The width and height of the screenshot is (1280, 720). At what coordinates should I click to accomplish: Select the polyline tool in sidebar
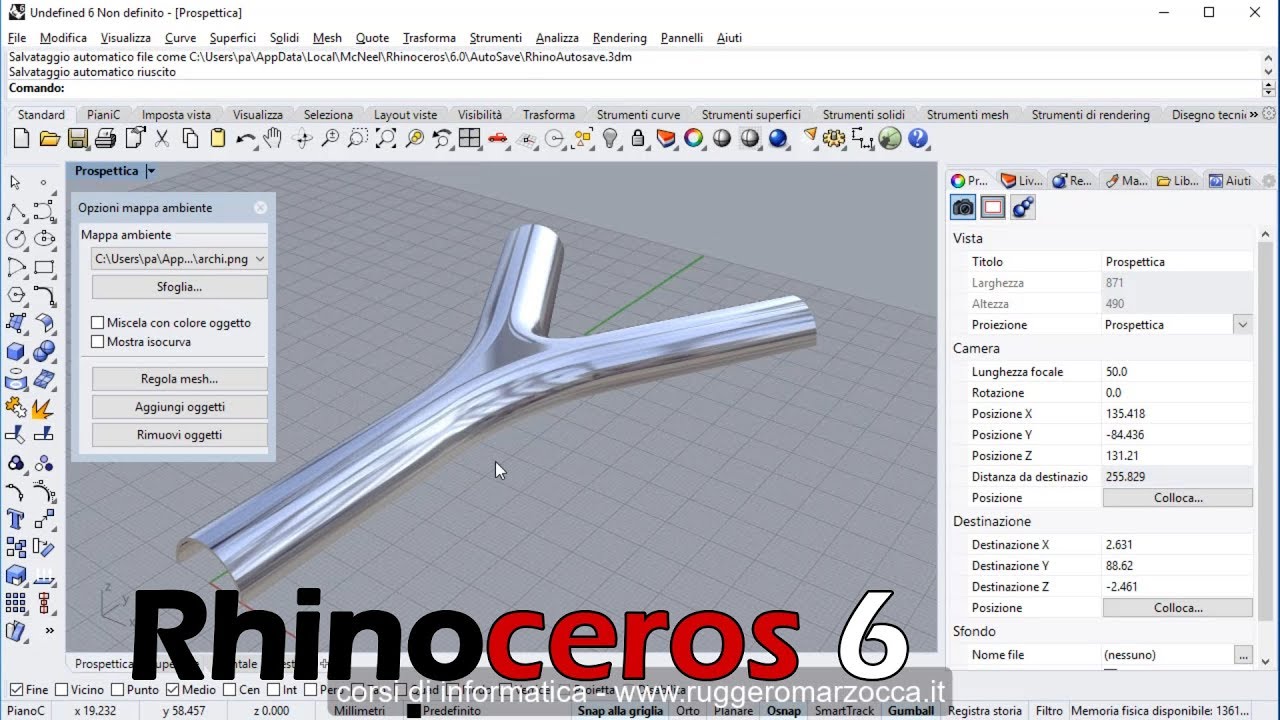pyautogui.click(x=16, y=211)
